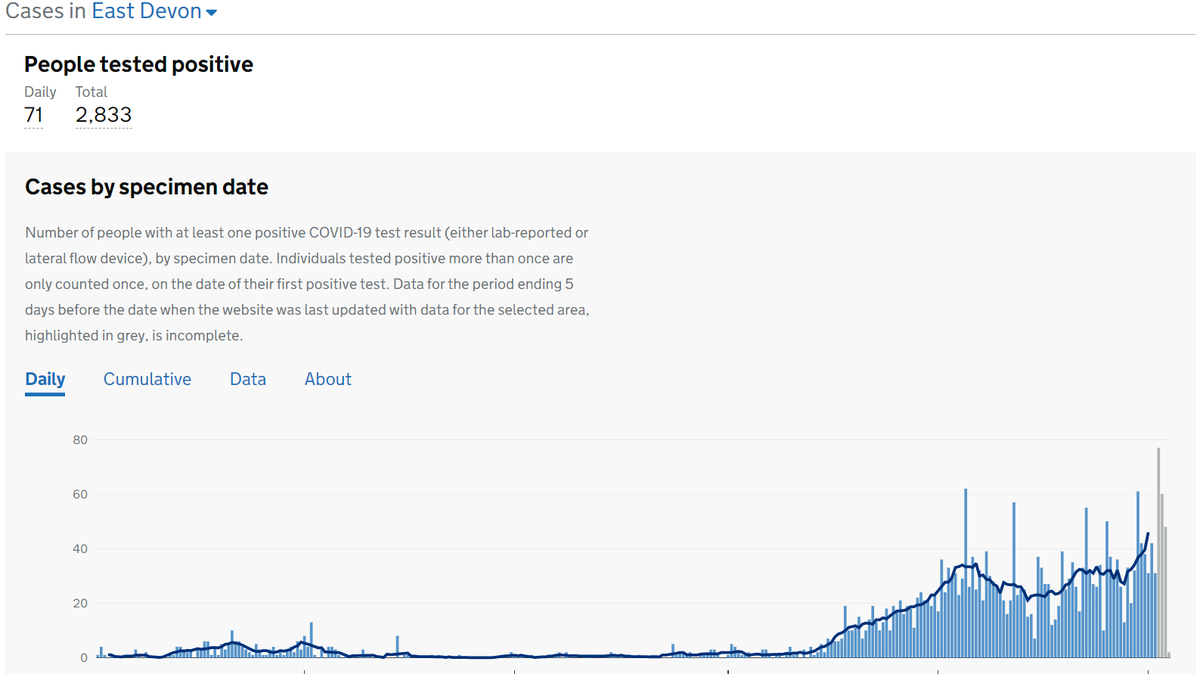
Task: Switch to the Cumulative tab
Action: pyautogui.click(x=147, y=379)
